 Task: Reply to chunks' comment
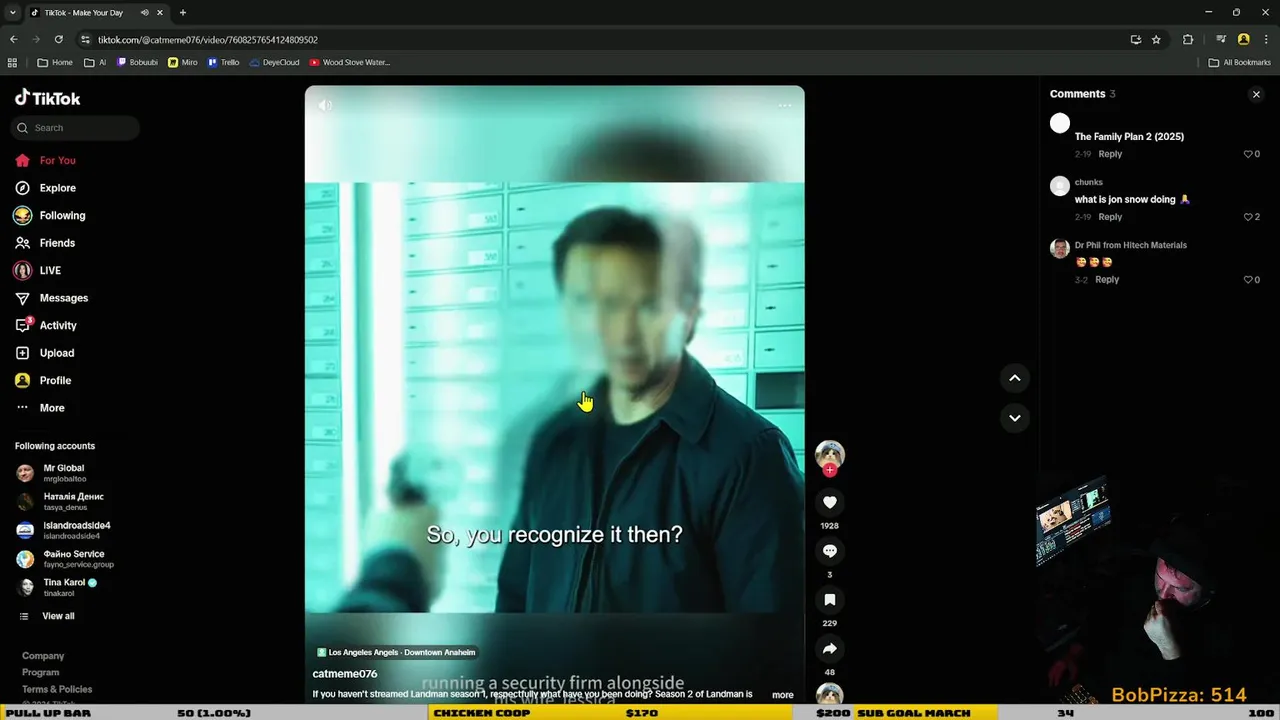pos(1110,217)
